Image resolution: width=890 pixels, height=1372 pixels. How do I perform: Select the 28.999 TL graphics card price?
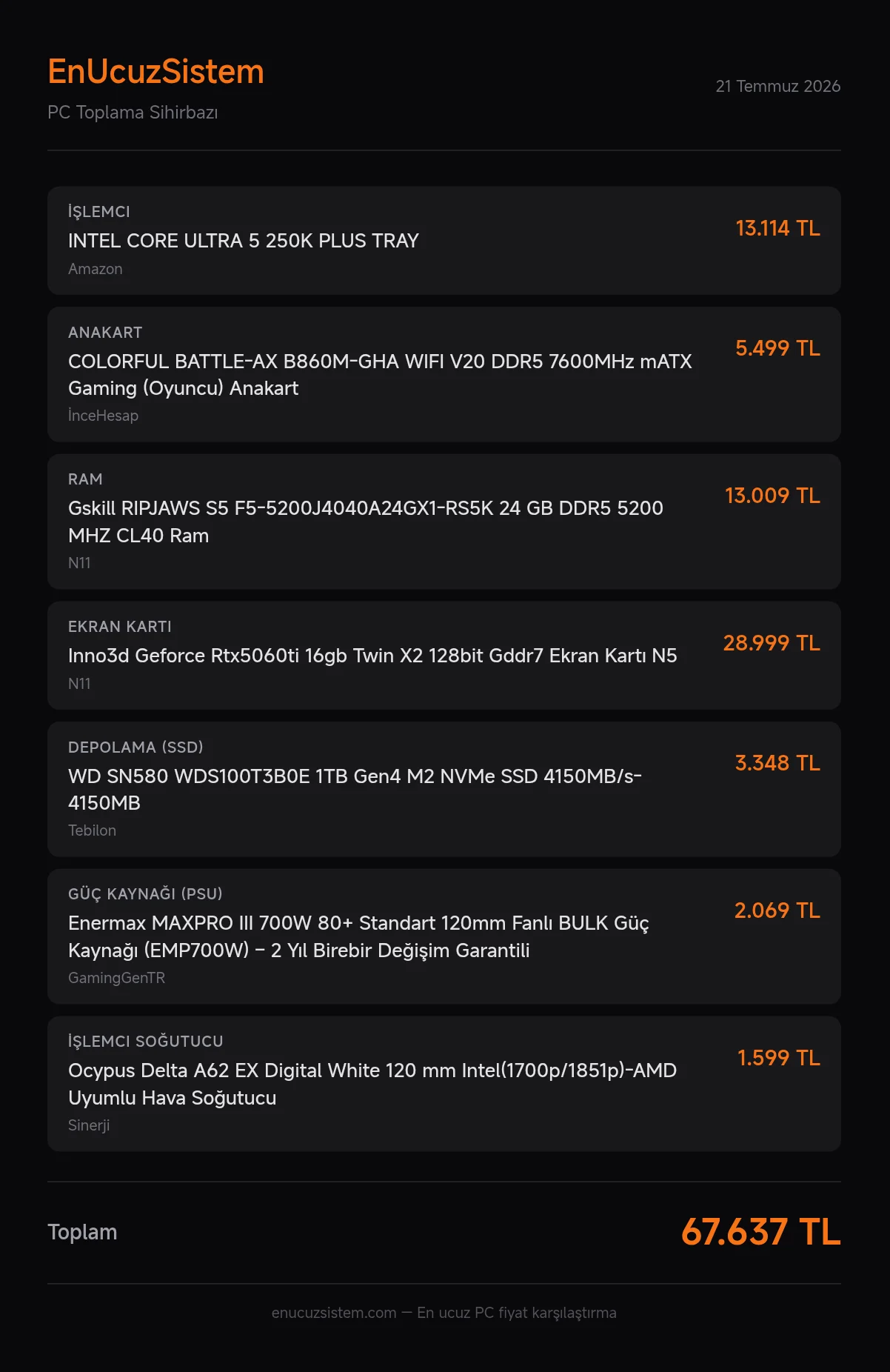click(772, 643)
